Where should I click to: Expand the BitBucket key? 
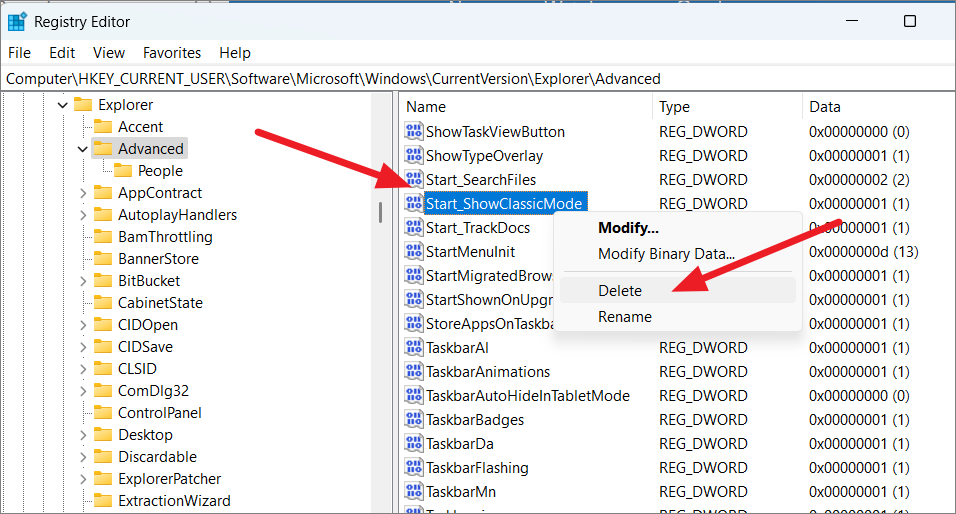[x=83, y=280]
